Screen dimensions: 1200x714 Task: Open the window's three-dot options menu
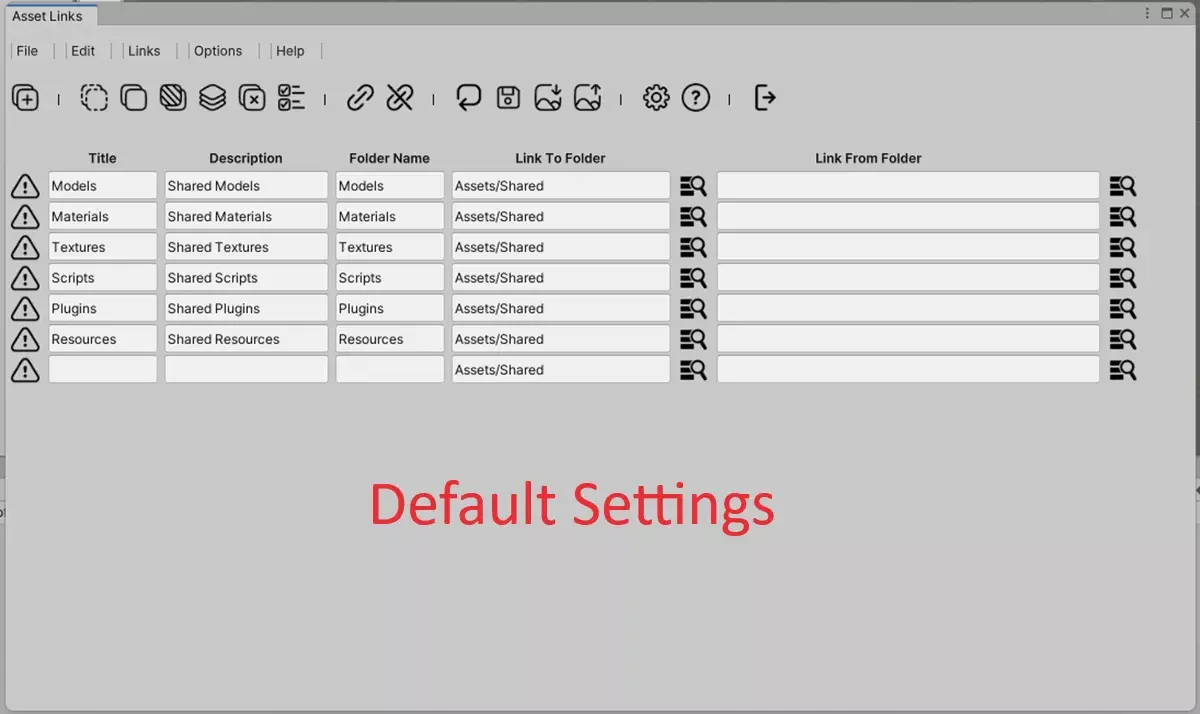[x=1147, y=13]
